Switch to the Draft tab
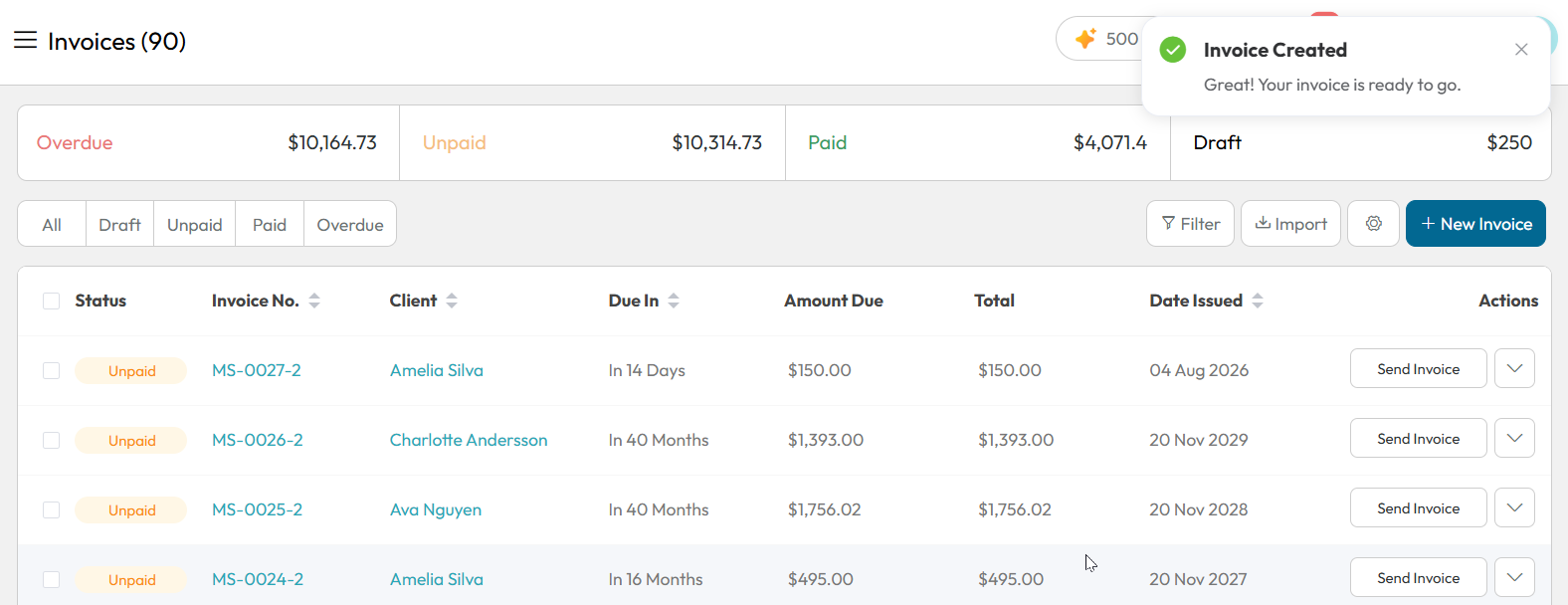1568x605 pixels. tap(119, 225)
